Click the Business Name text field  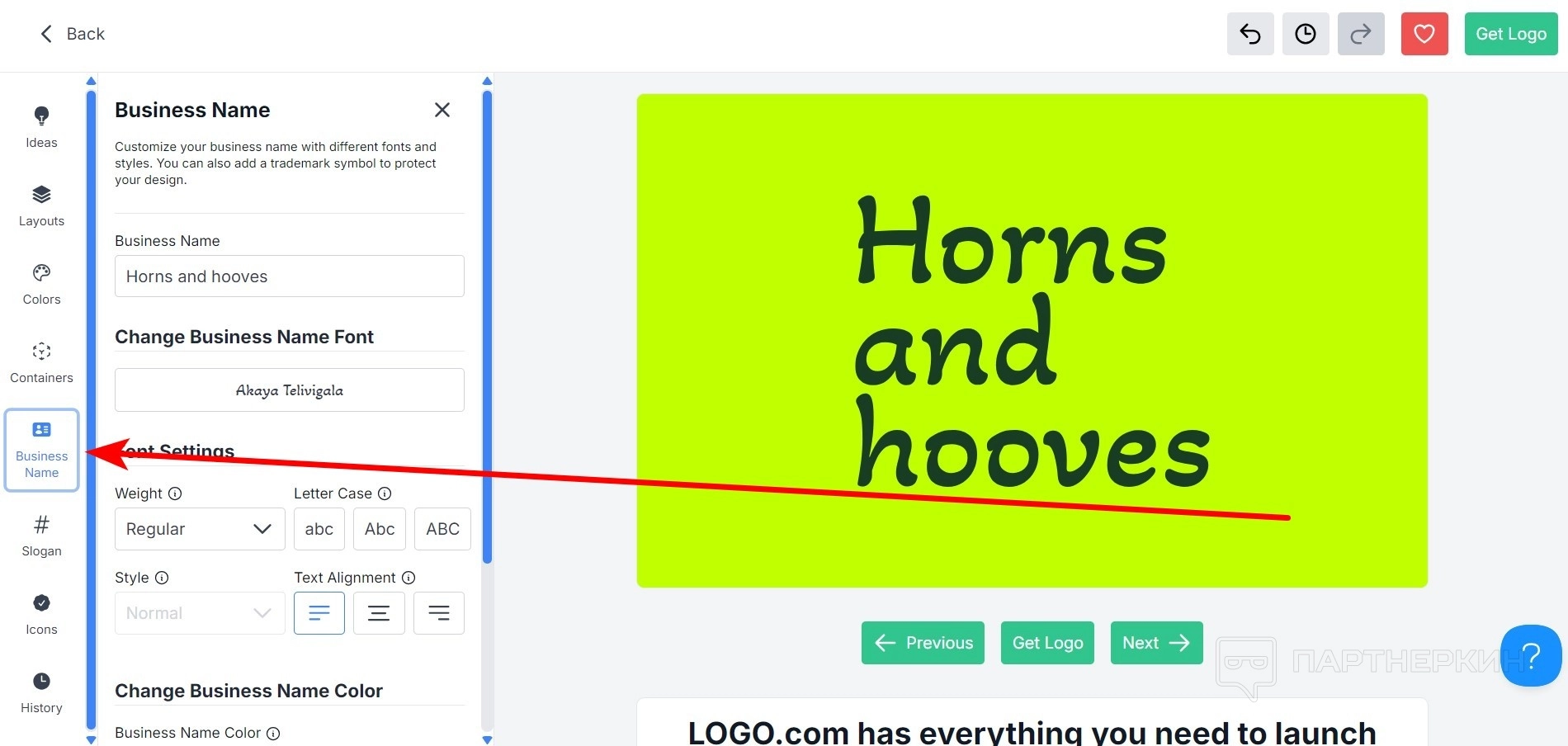point(290,276)
